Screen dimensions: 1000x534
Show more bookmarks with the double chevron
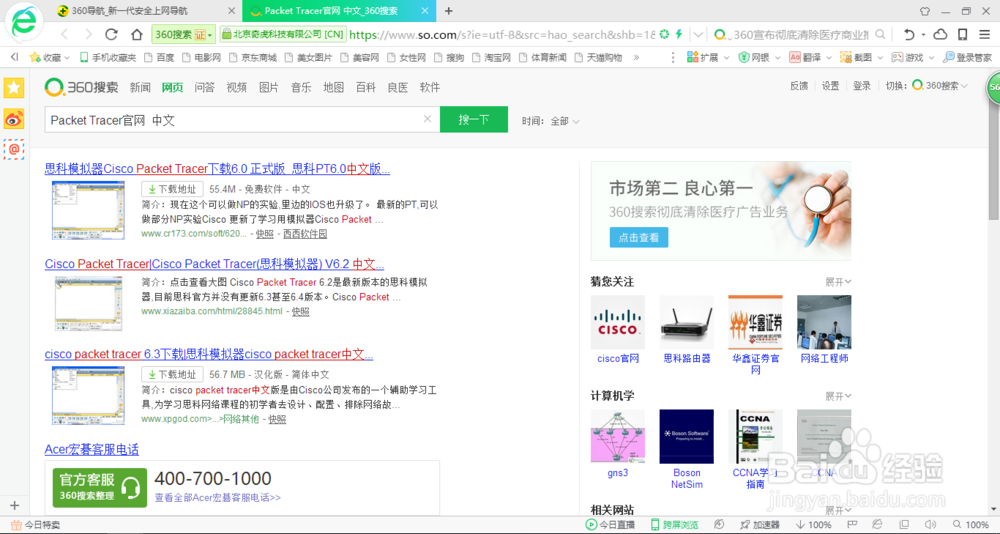click(636, 57)
